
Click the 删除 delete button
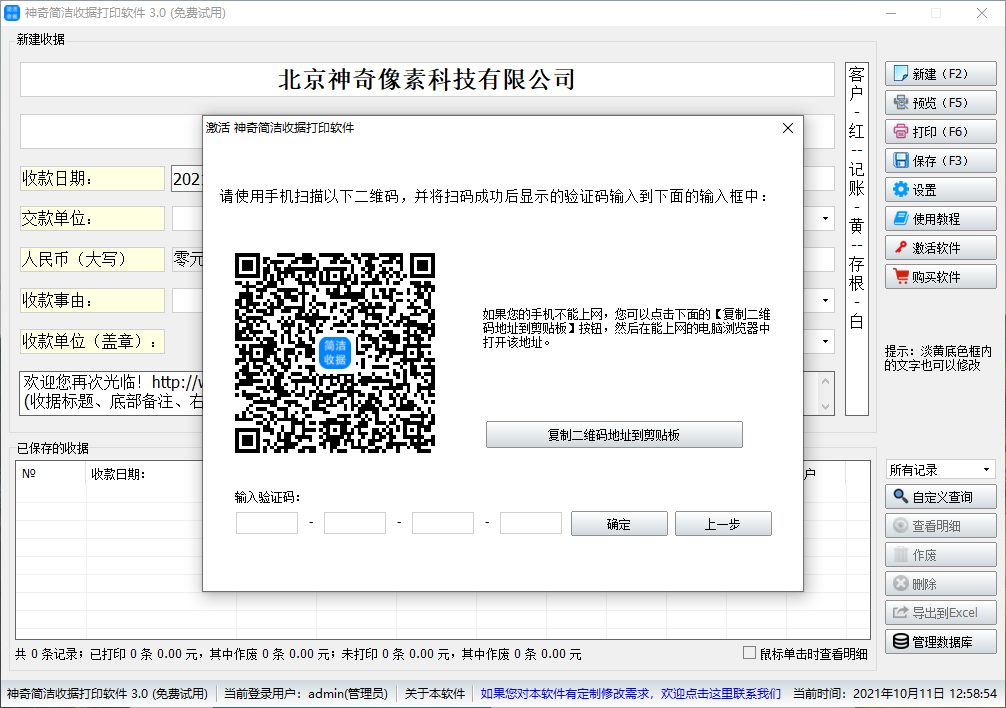pos(941,584)
